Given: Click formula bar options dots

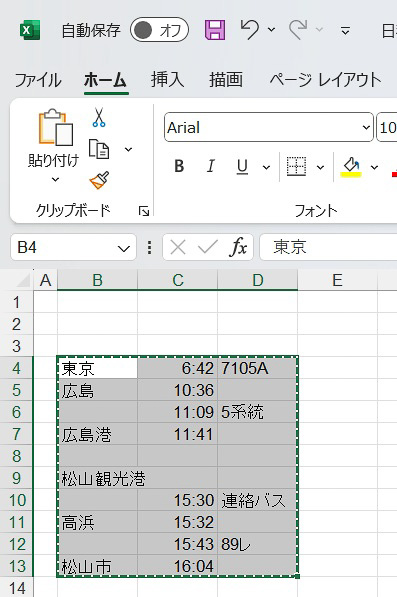Looking at the screenshot, I should 150,248.
